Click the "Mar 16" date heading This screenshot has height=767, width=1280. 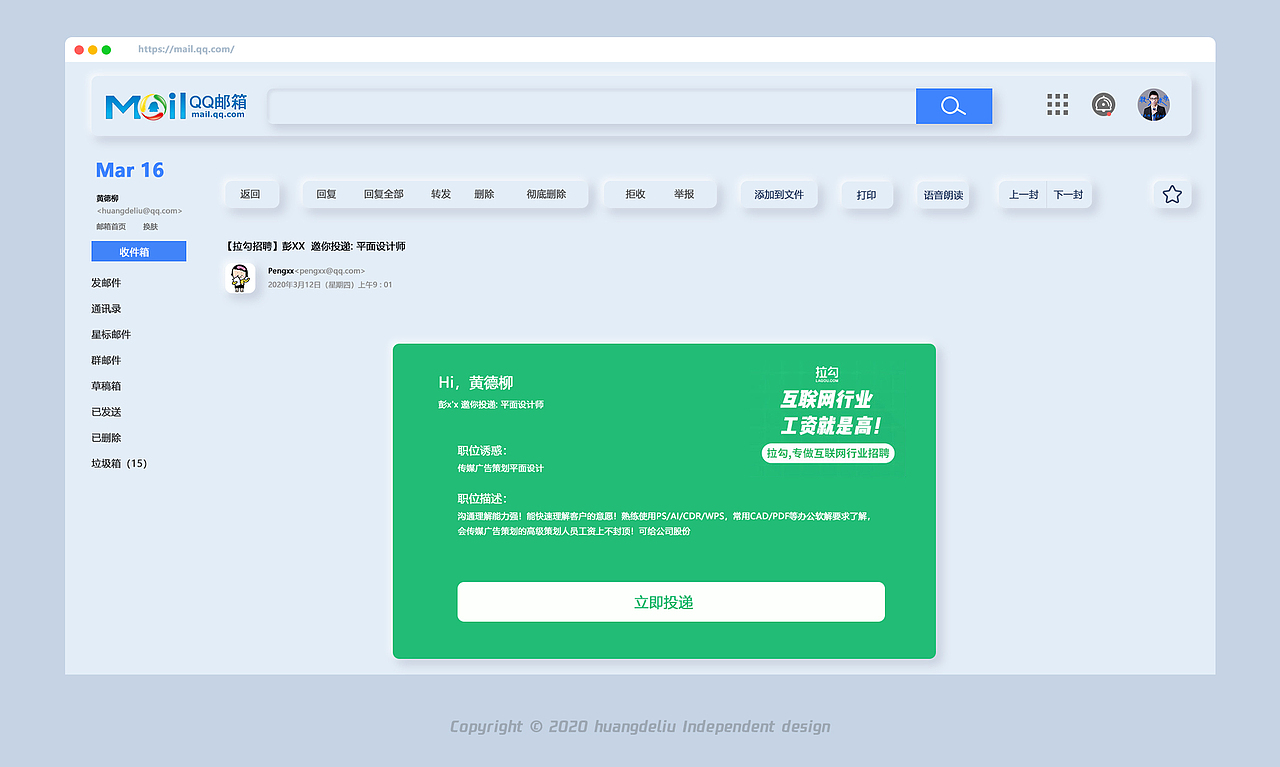click(x=130, y=170)
